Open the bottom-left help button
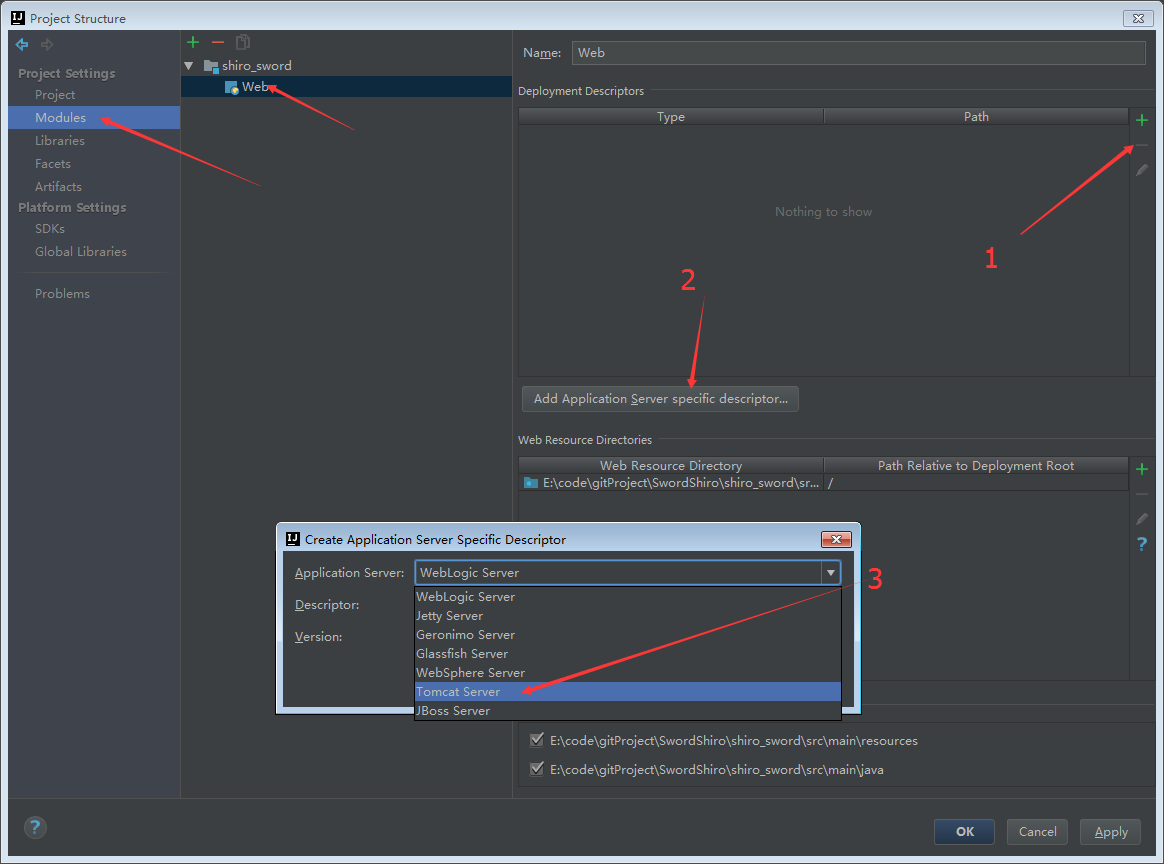The image size is (1164, 864). click(x=35, y=828)
